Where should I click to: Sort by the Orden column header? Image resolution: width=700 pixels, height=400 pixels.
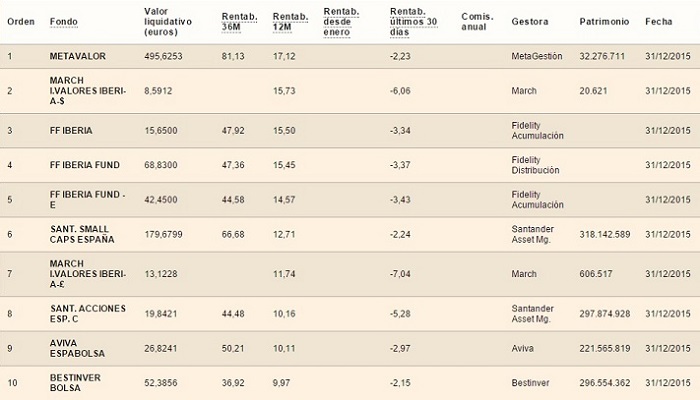coord(20,20)
